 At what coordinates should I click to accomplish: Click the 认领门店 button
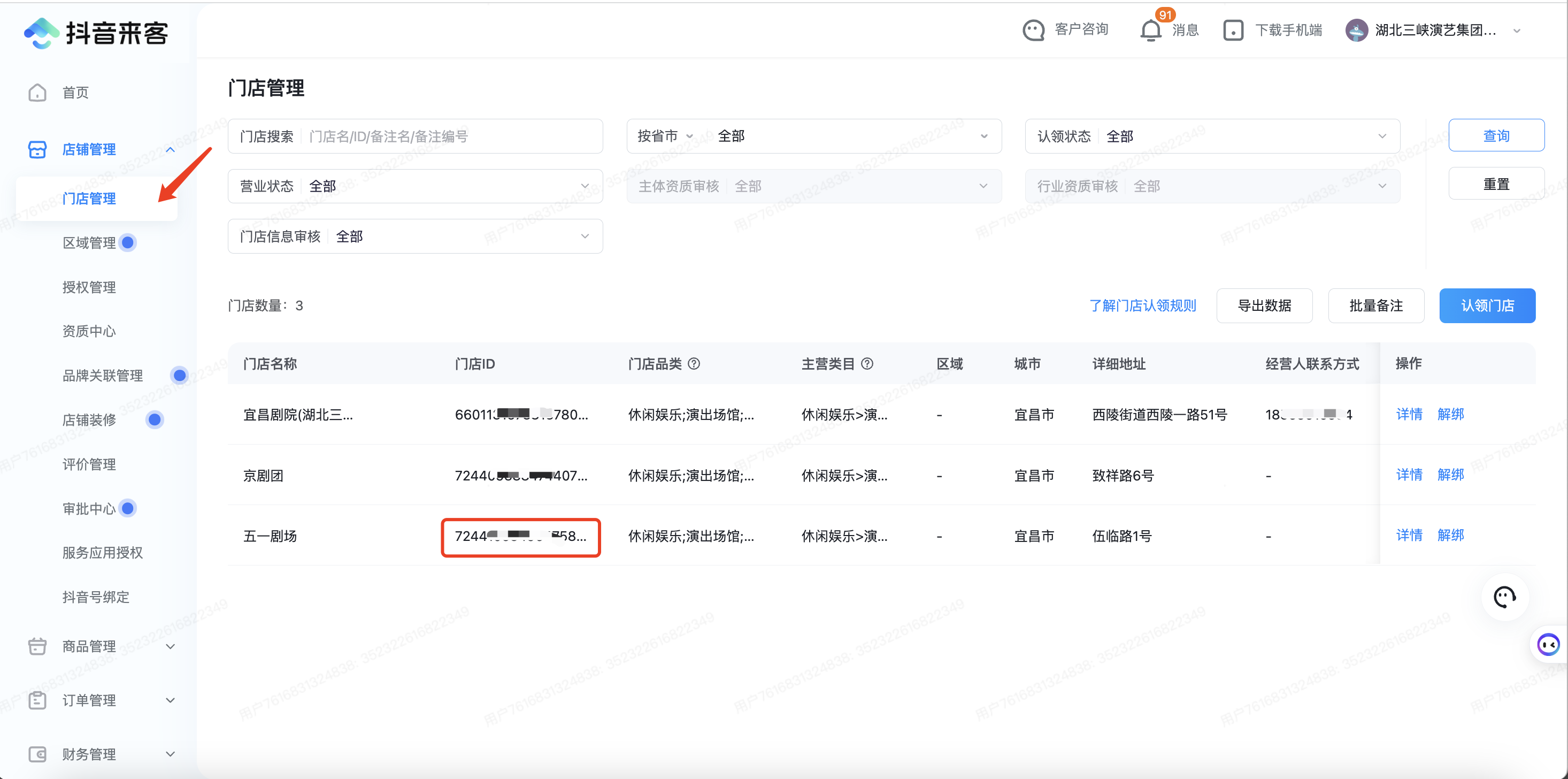coord(1487,306)
